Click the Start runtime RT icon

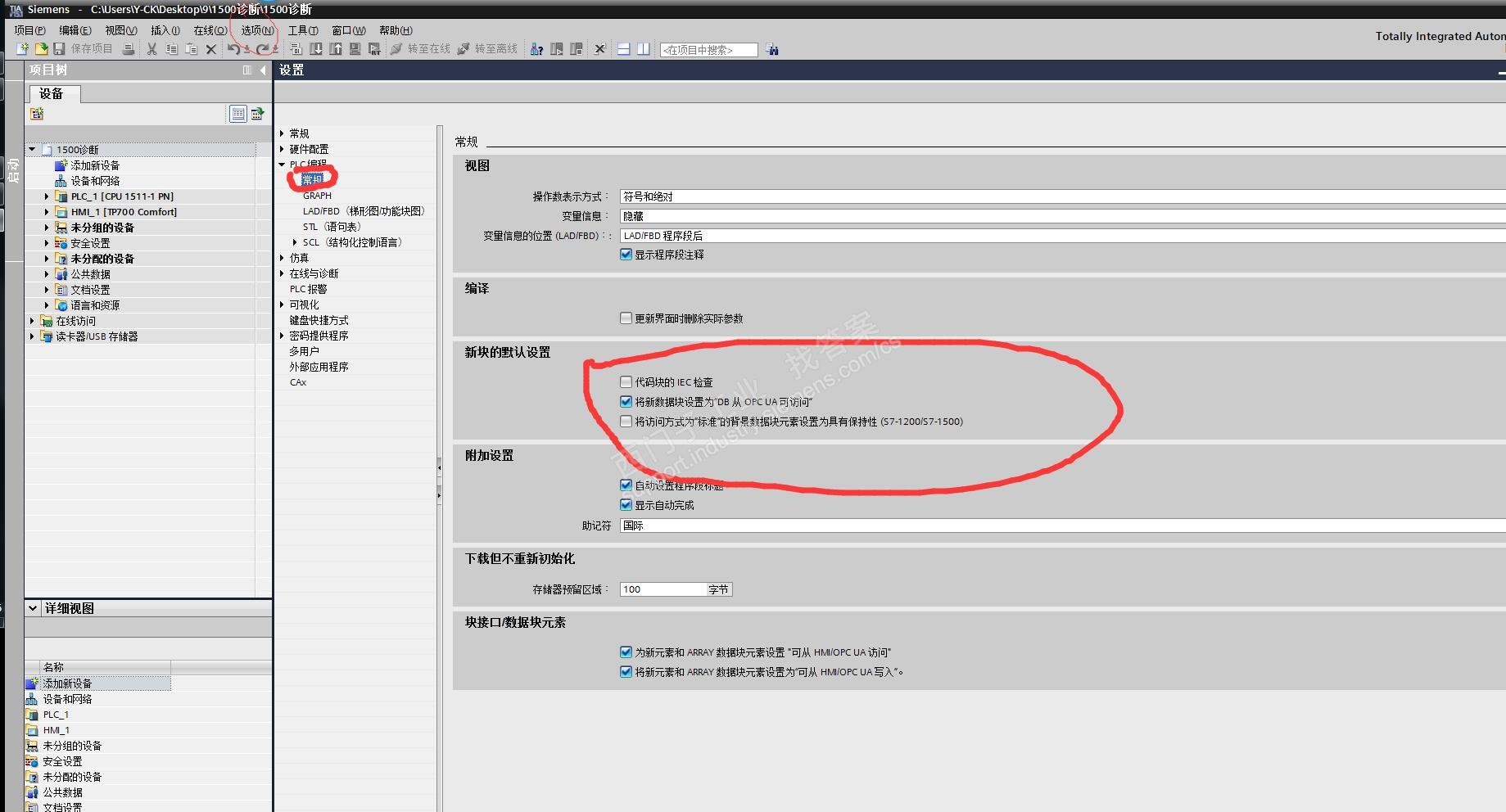pos(375,49)
